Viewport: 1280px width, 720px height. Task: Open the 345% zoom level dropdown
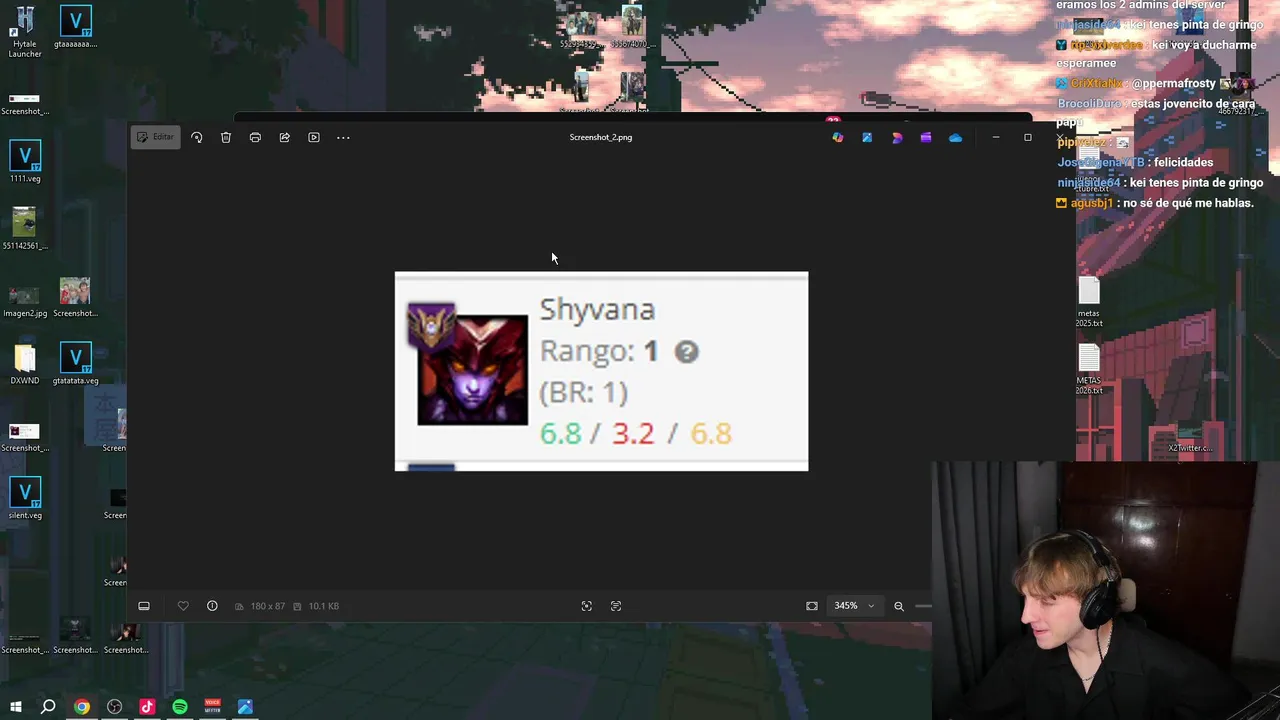pos(855,606)
